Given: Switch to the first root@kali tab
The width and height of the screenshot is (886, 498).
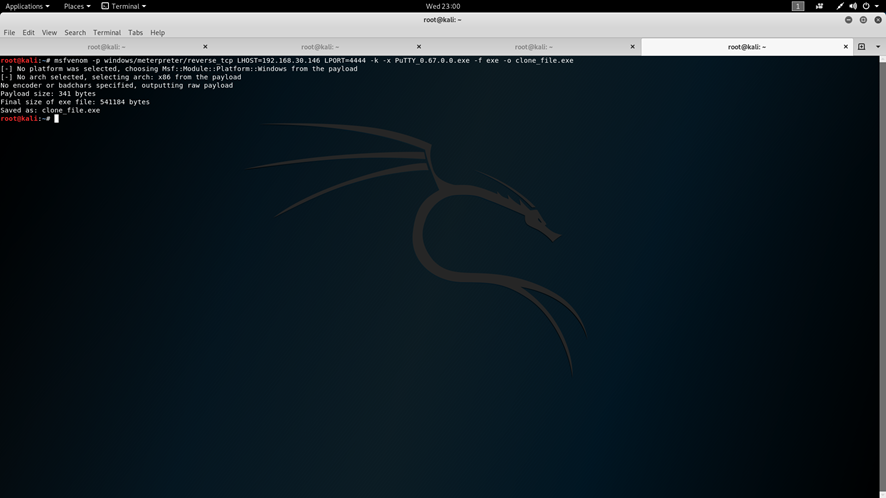Looking at the screenshot, I should point(107,47).
